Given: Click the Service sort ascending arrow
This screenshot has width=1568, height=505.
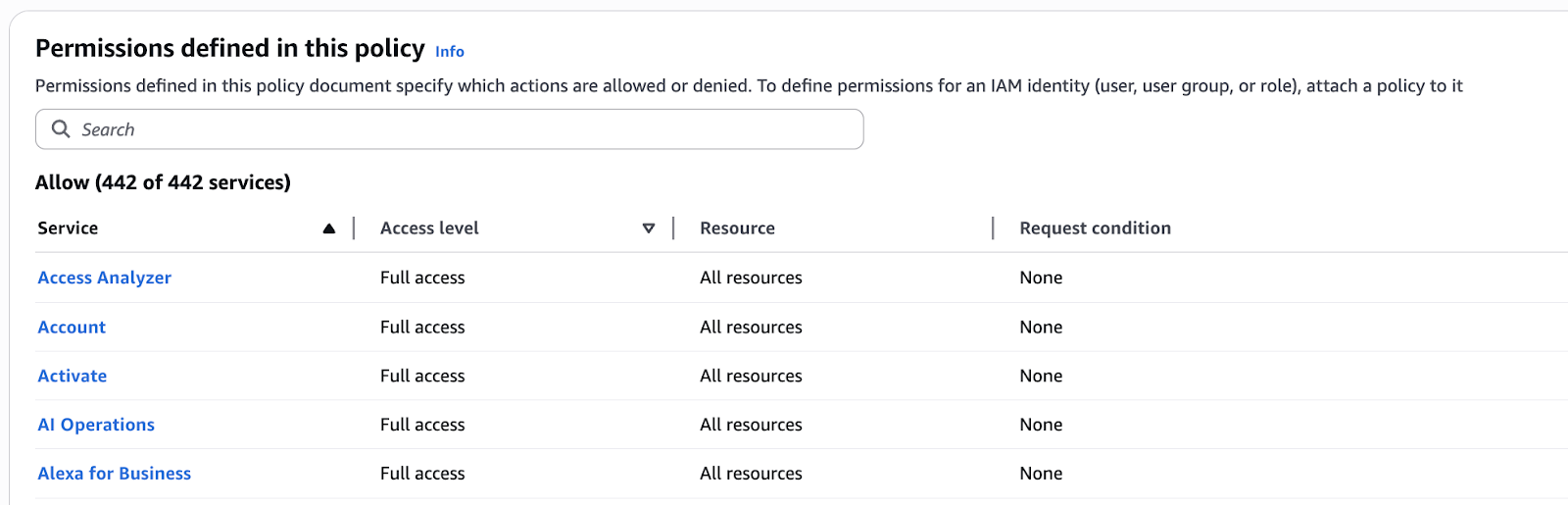Looking at the screenshot, I should [x=329, y=228].
